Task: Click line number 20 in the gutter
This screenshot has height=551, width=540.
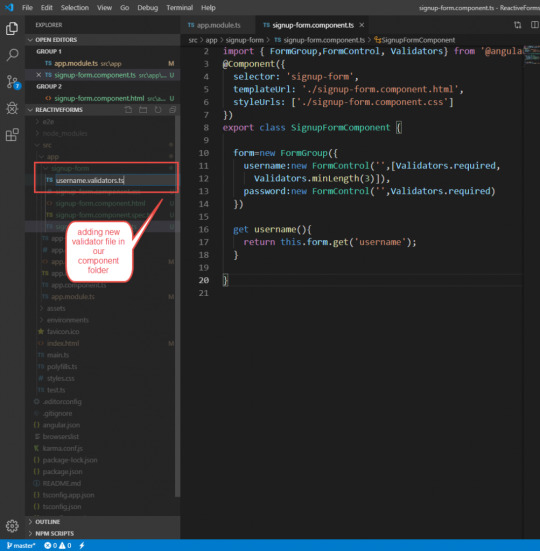Action: (x=204, y=280)
